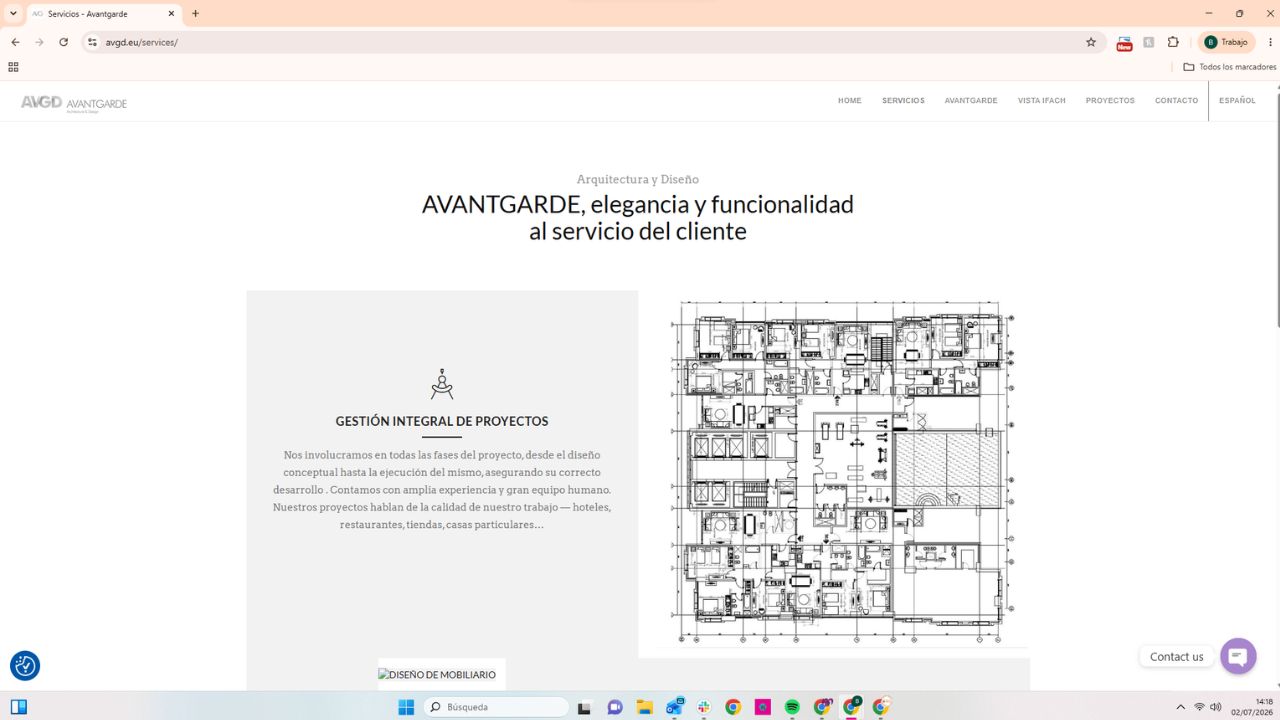Open cookie preferences badge
1280x720 pixels.
(x=25, y=666)
